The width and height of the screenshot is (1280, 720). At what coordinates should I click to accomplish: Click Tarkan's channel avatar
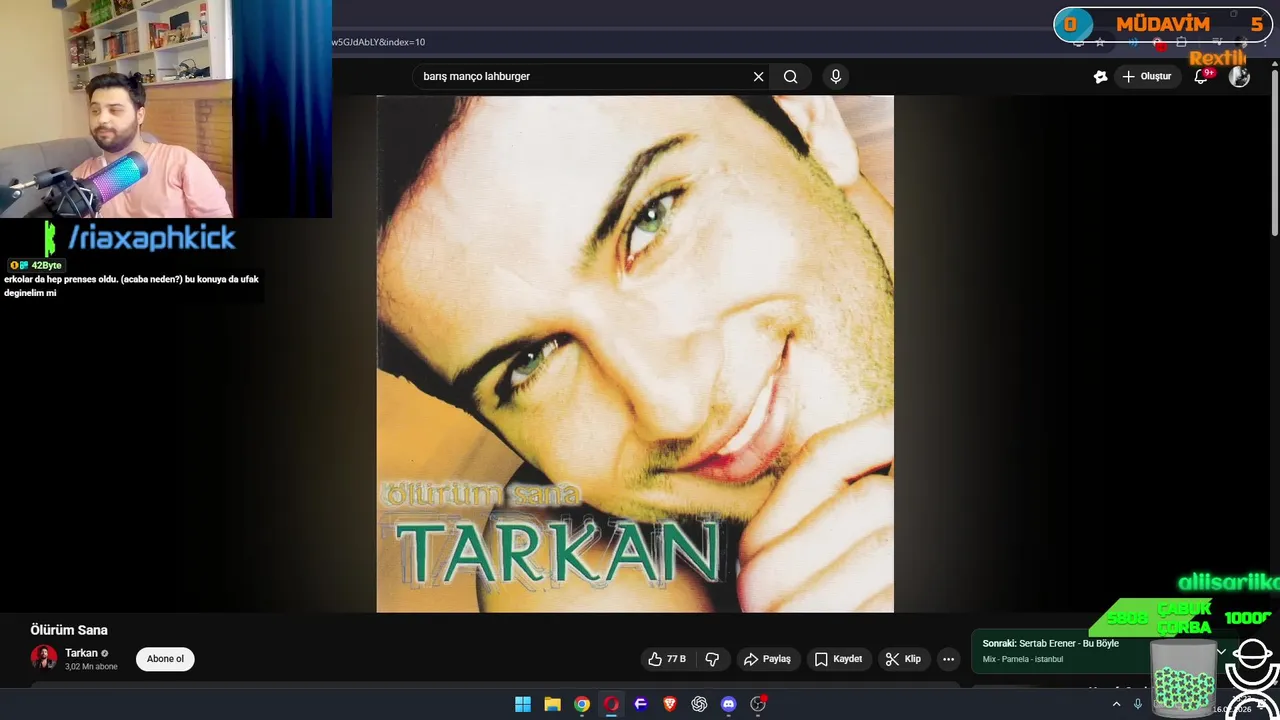pos(44,657)
